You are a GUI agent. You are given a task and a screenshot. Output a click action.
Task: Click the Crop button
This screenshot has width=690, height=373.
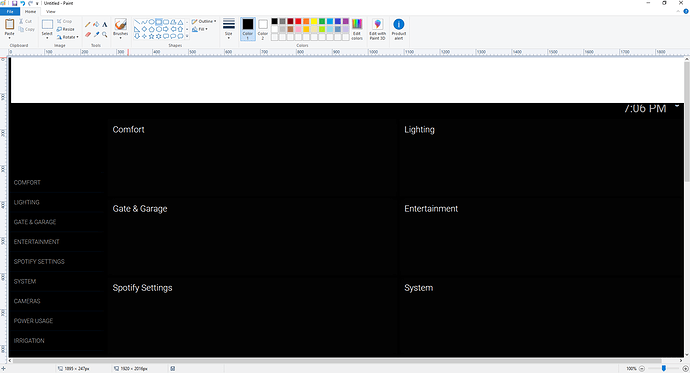pyautogui.click(x=64, y=21)
